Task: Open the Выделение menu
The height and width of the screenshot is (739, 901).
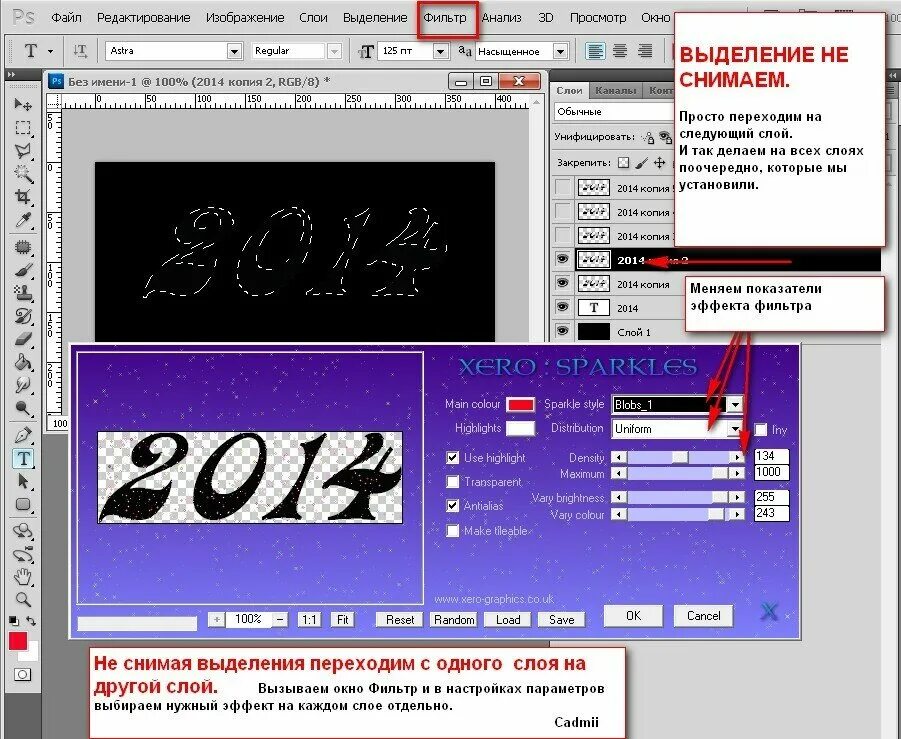Action: tap(375, 18)
